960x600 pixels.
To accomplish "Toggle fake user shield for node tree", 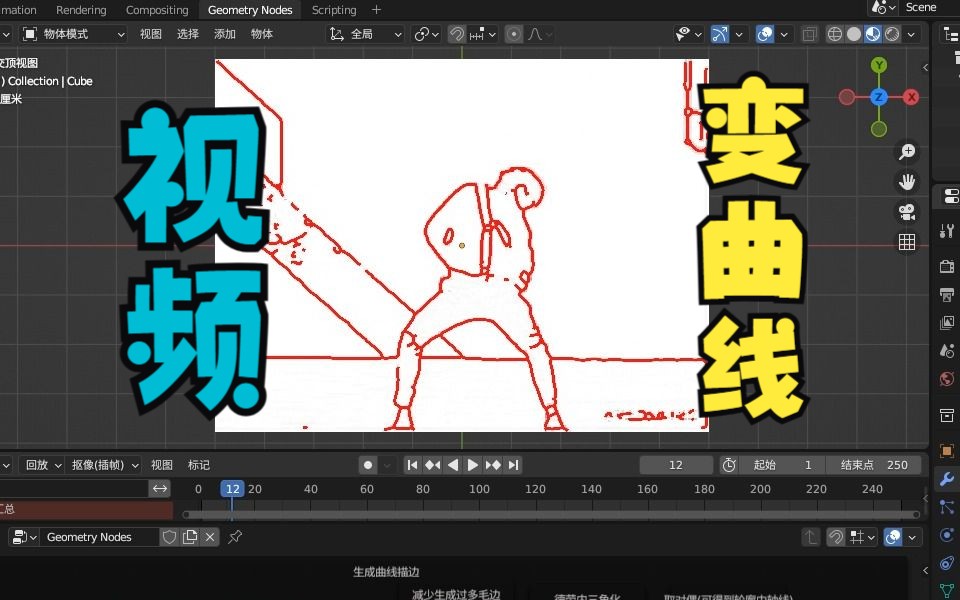I will click(x=169, y=537).
